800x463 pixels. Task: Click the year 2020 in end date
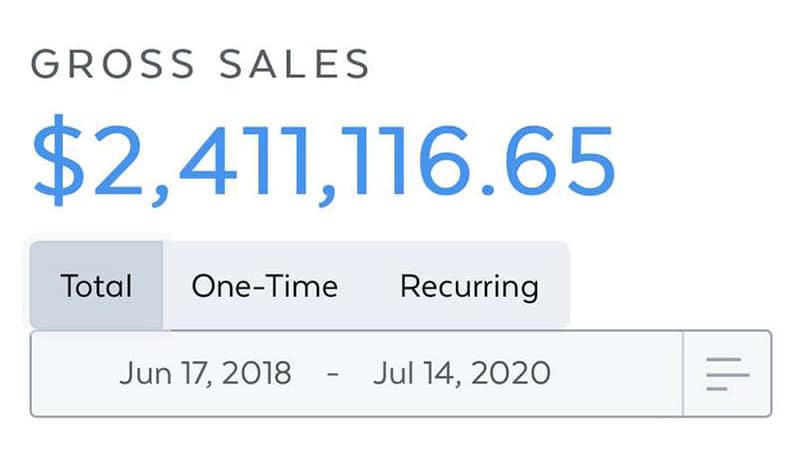(511, 373)
